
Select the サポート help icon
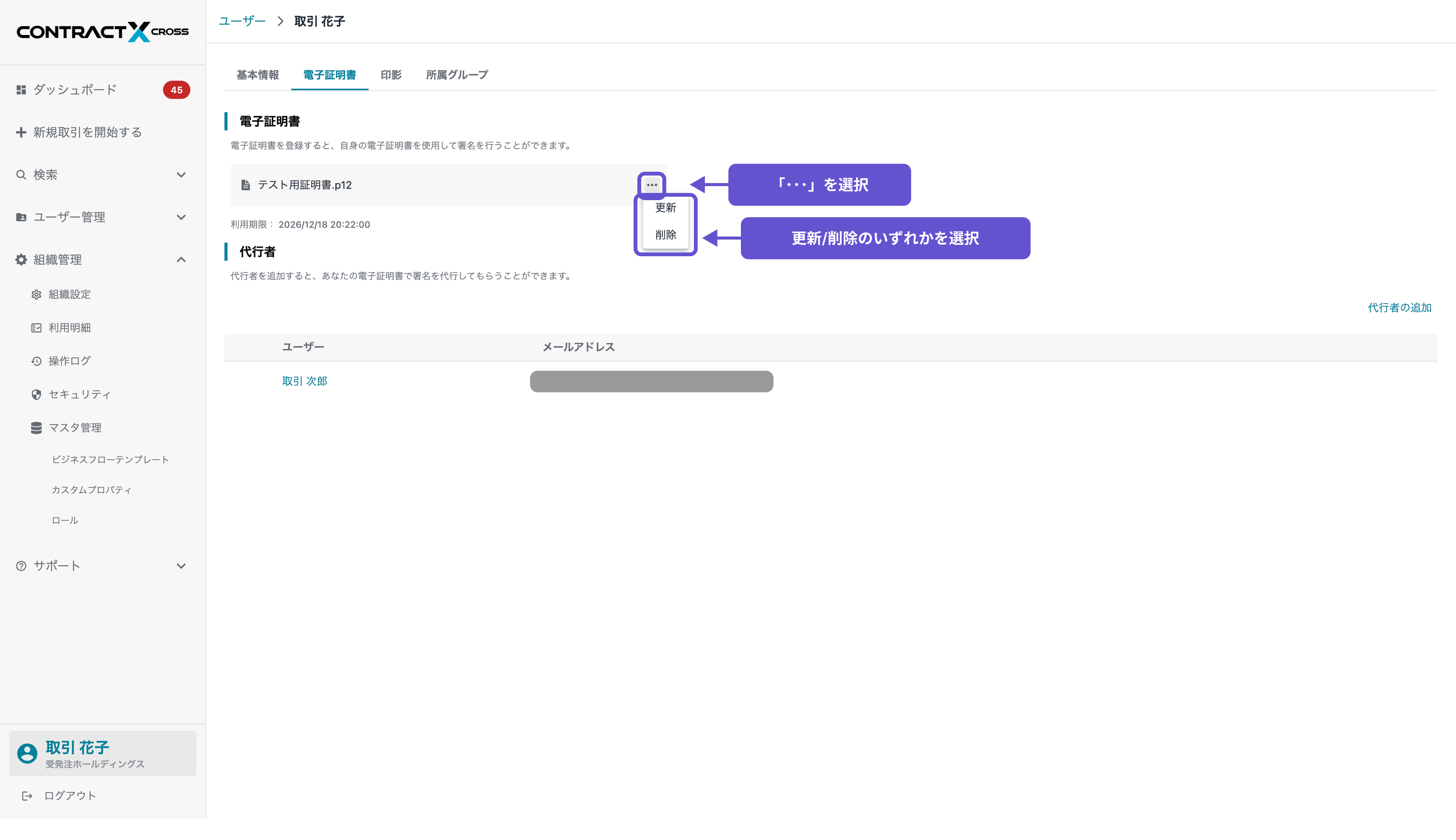pos(21,566)
